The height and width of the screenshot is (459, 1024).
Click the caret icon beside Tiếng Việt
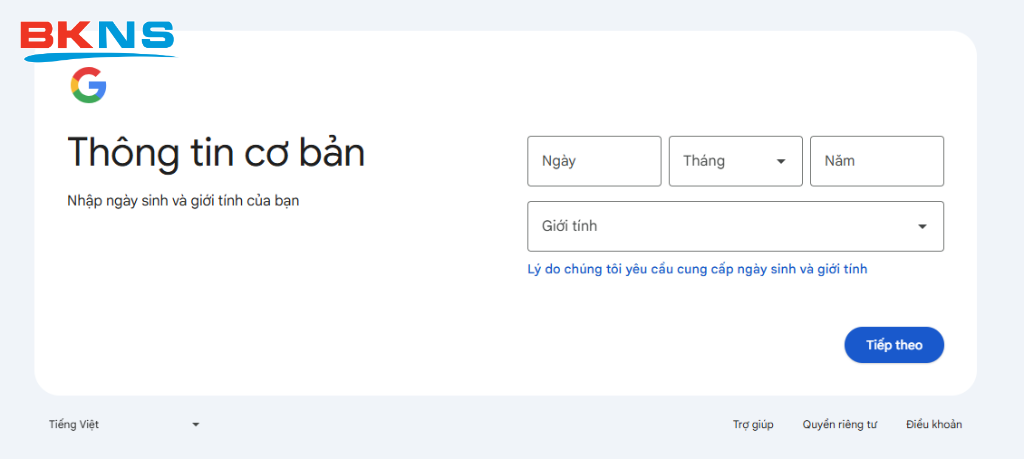coord(196,425)
